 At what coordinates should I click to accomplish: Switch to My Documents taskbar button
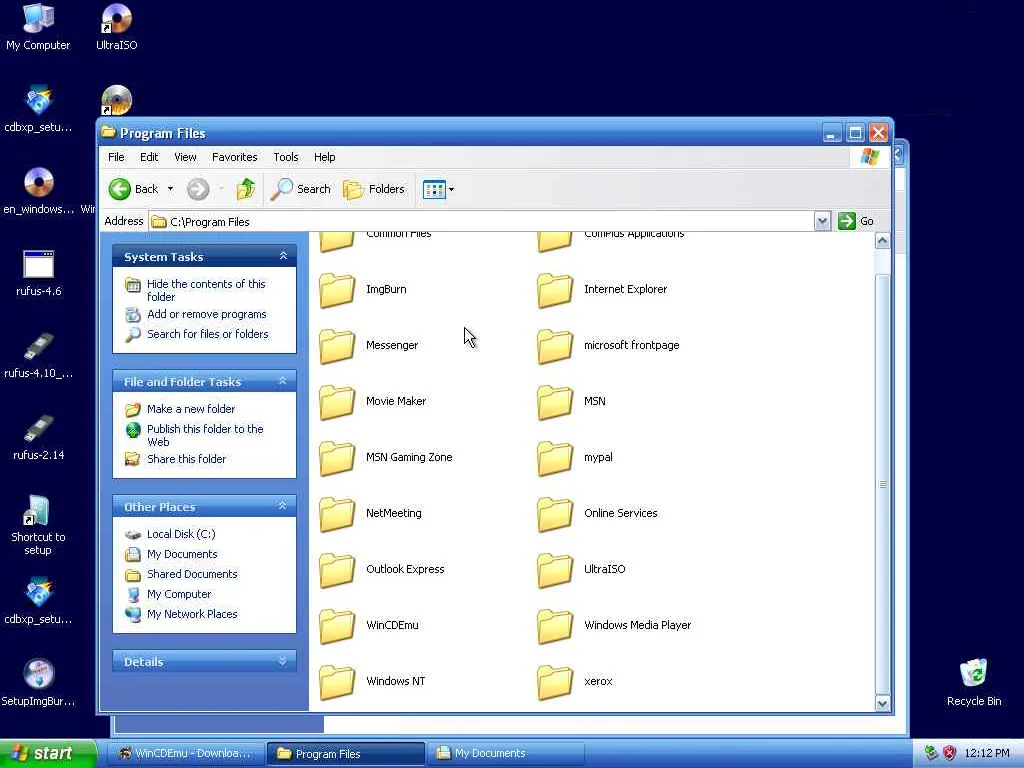click(x=505, y=754)
